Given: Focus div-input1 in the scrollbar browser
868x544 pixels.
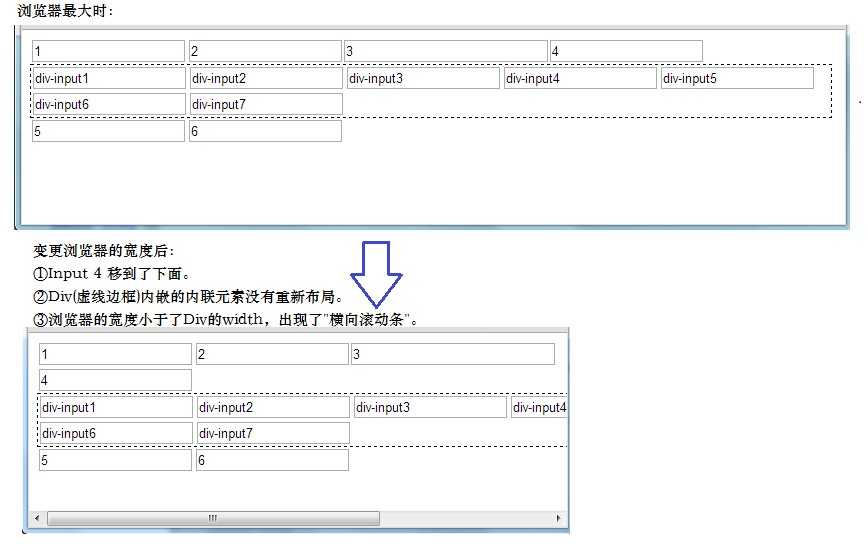Looking at the screenshot, I should (116, 407).
